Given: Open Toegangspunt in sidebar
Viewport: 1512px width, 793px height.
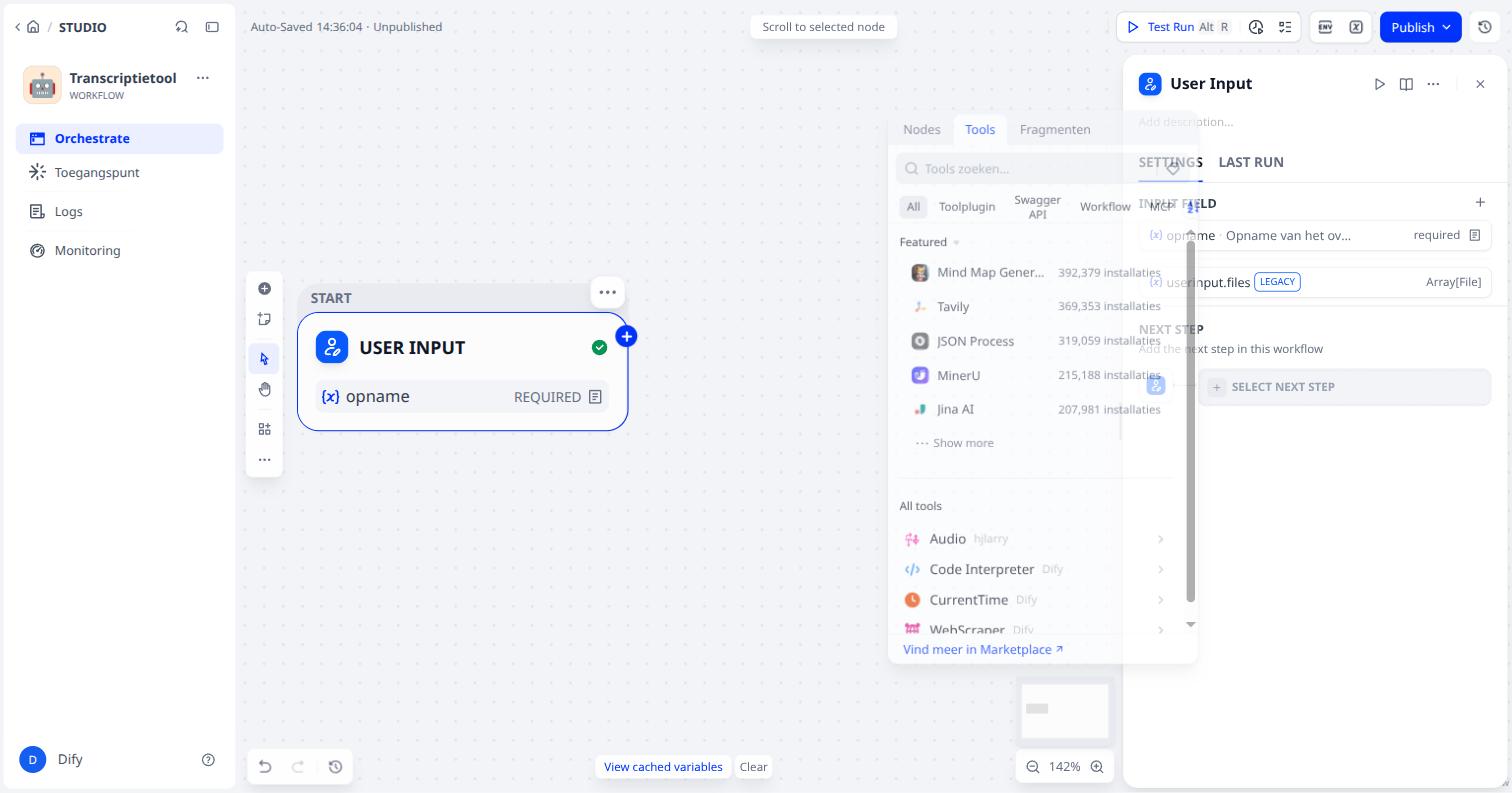Looking at the screenshot, I should [120, 173].
